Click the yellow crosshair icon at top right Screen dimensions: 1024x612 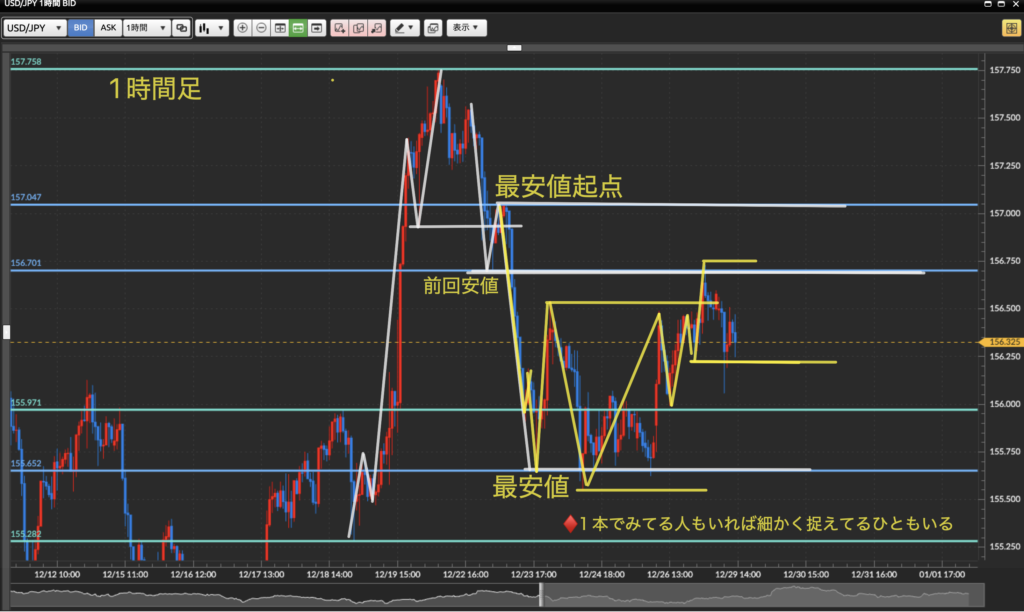pos(1009,28)
